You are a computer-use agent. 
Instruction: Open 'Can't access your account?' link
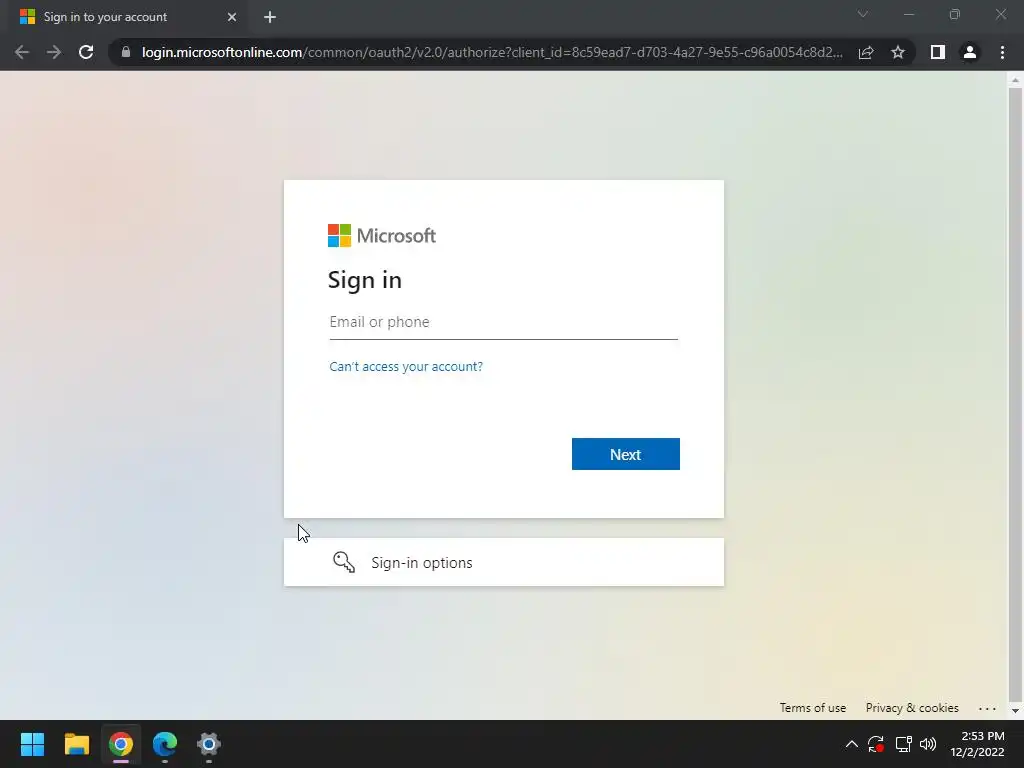click(x=406, y=366)
